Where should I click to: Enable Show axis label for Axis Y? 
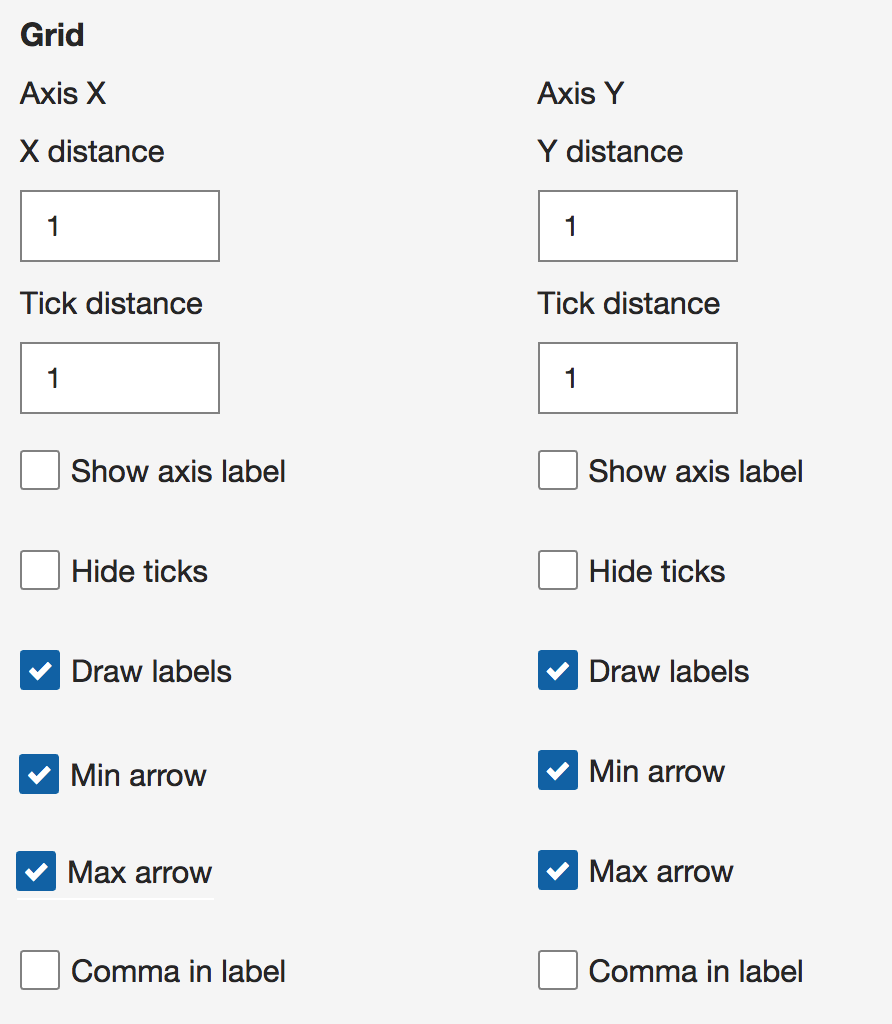[x=558, y=470]
